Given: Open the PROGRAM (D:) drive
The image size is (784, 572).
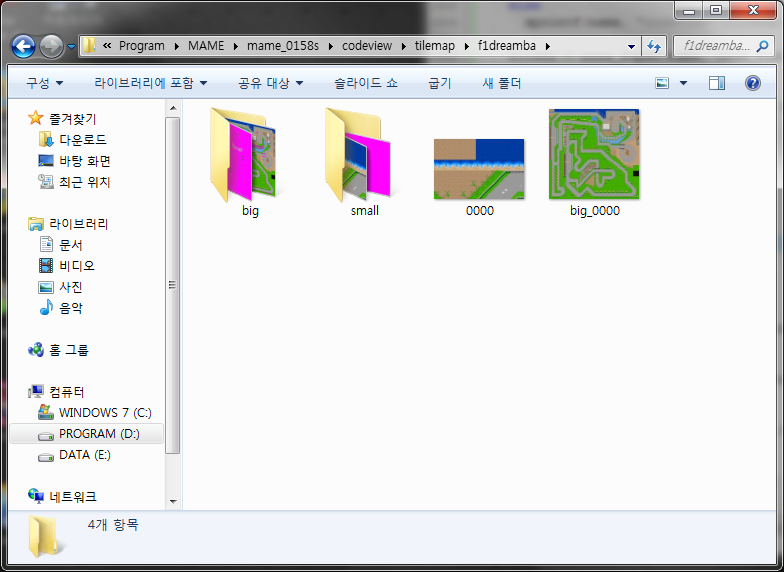Looking at the screenshot, I should tap(99, 434).
